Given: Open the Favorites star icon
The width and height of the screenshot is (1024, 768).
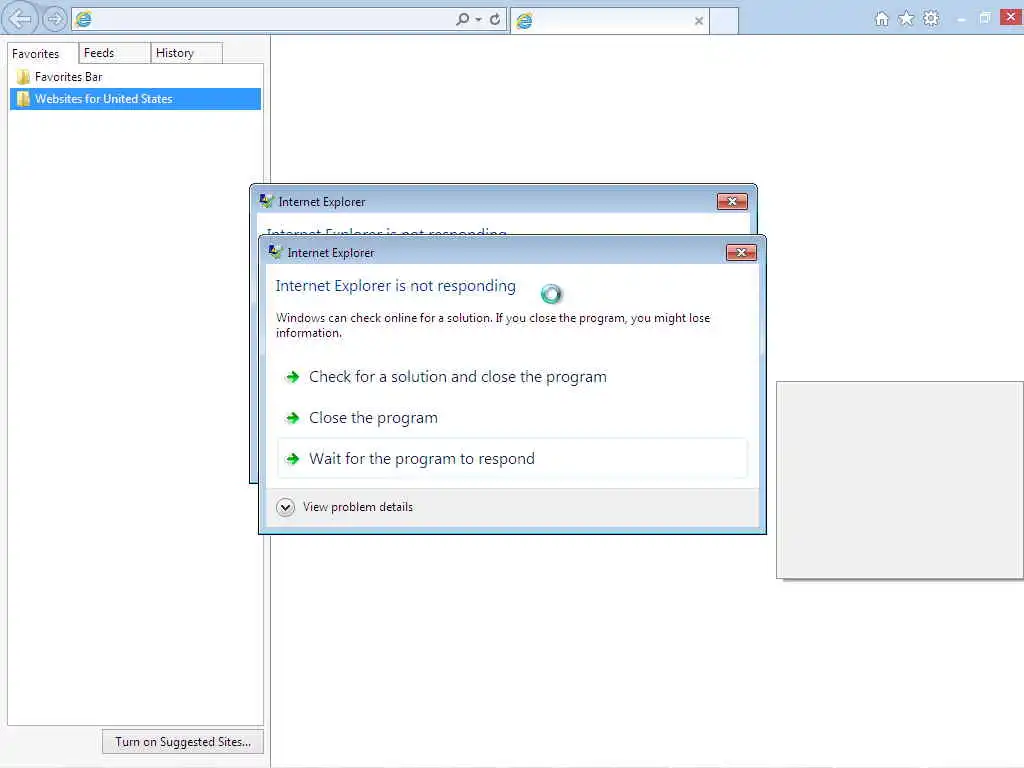Looking at the screenshot, I should (906, 18).
